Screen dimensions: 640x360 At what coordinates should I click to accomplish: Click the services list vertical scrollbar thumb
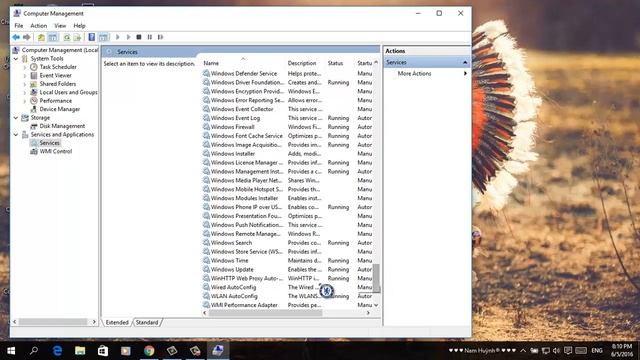tap(376, 278)
